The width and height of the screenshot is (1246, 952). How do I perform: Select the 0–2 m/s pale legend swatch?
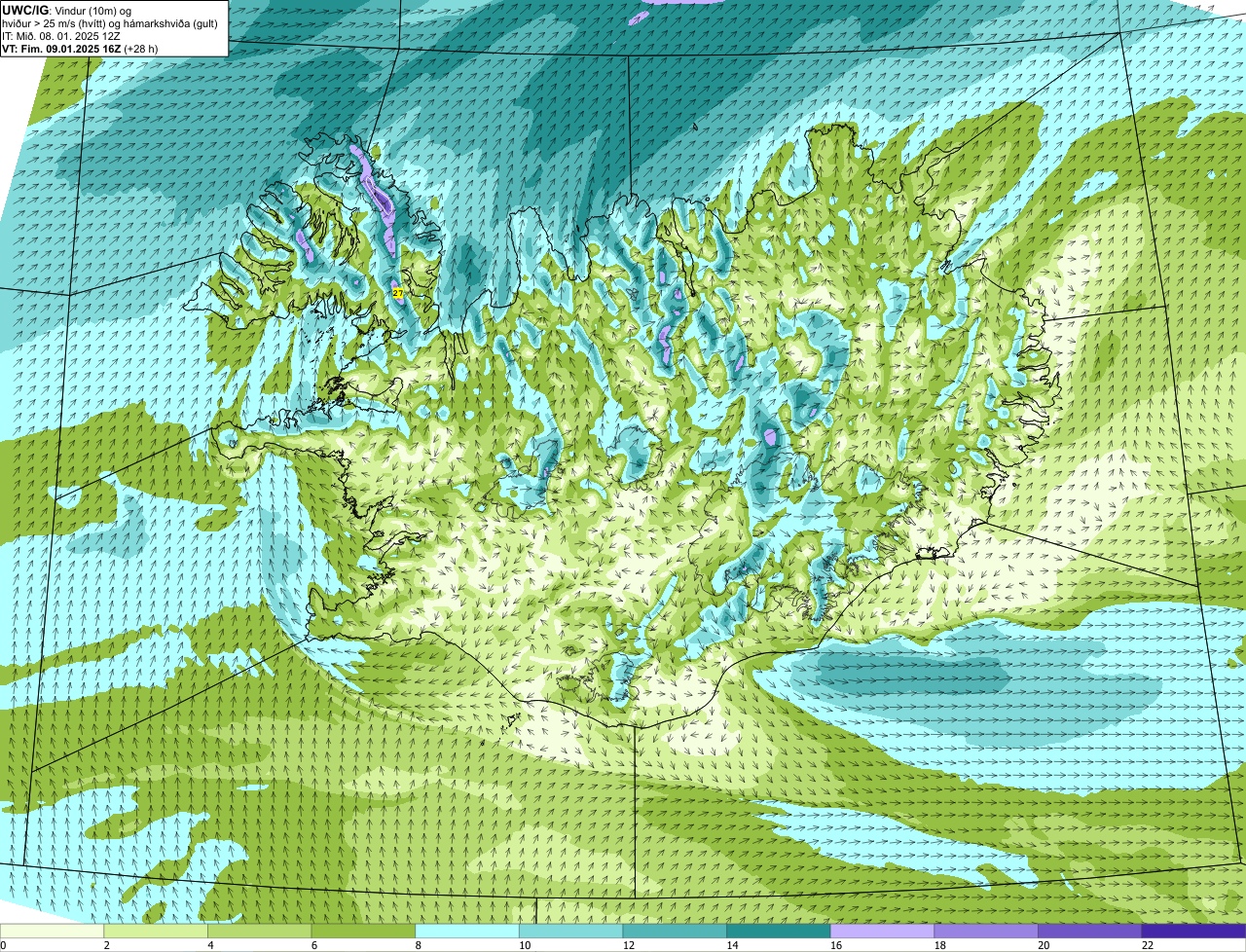[52, 931]
